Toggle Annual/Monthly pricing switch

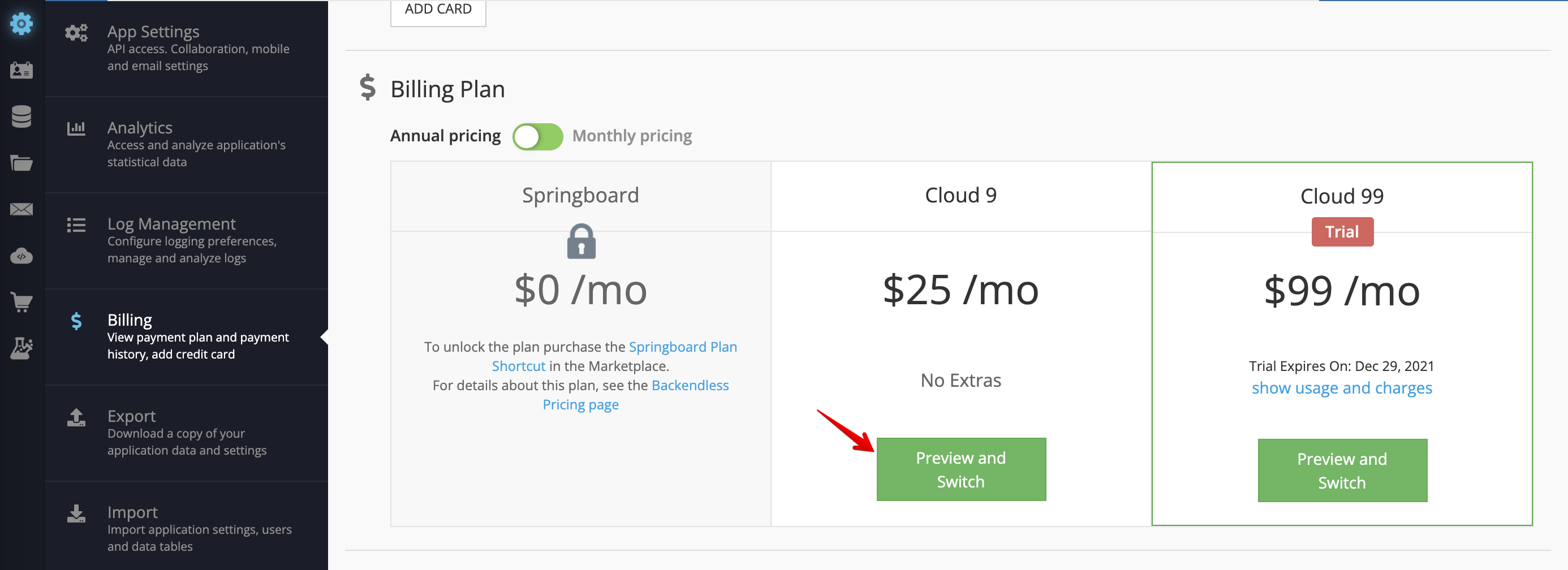point(537,136)
